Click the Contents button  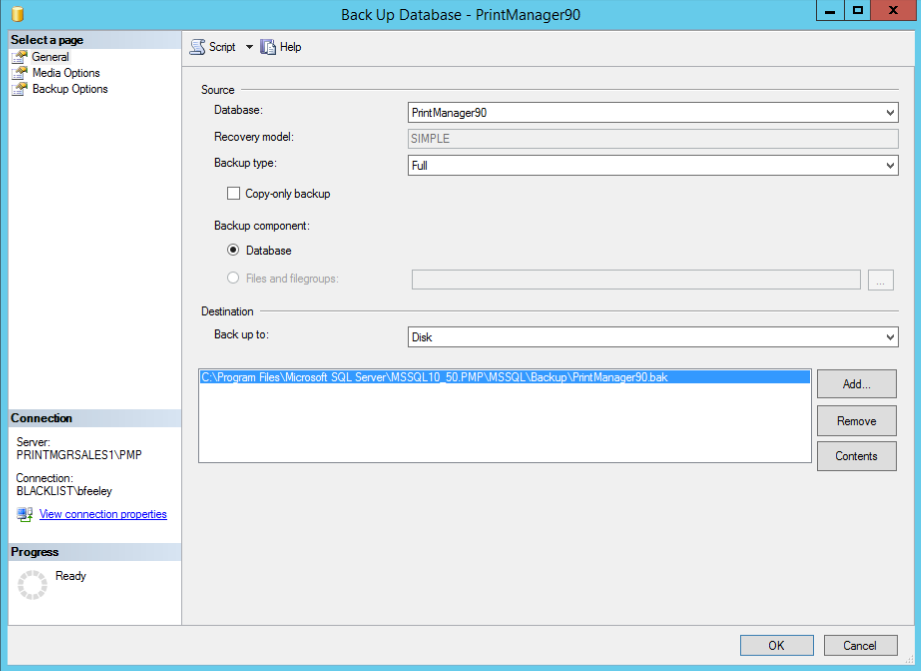856,456
